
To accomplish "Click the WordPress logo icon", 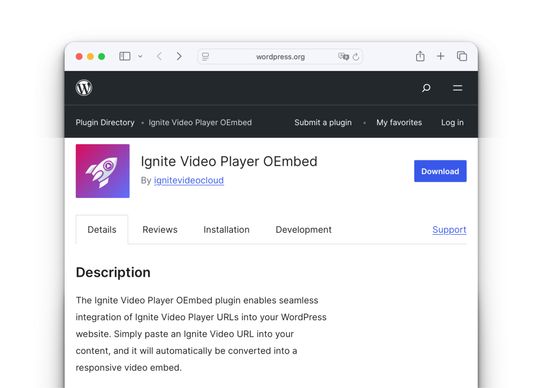I will (x=84, y=88).
